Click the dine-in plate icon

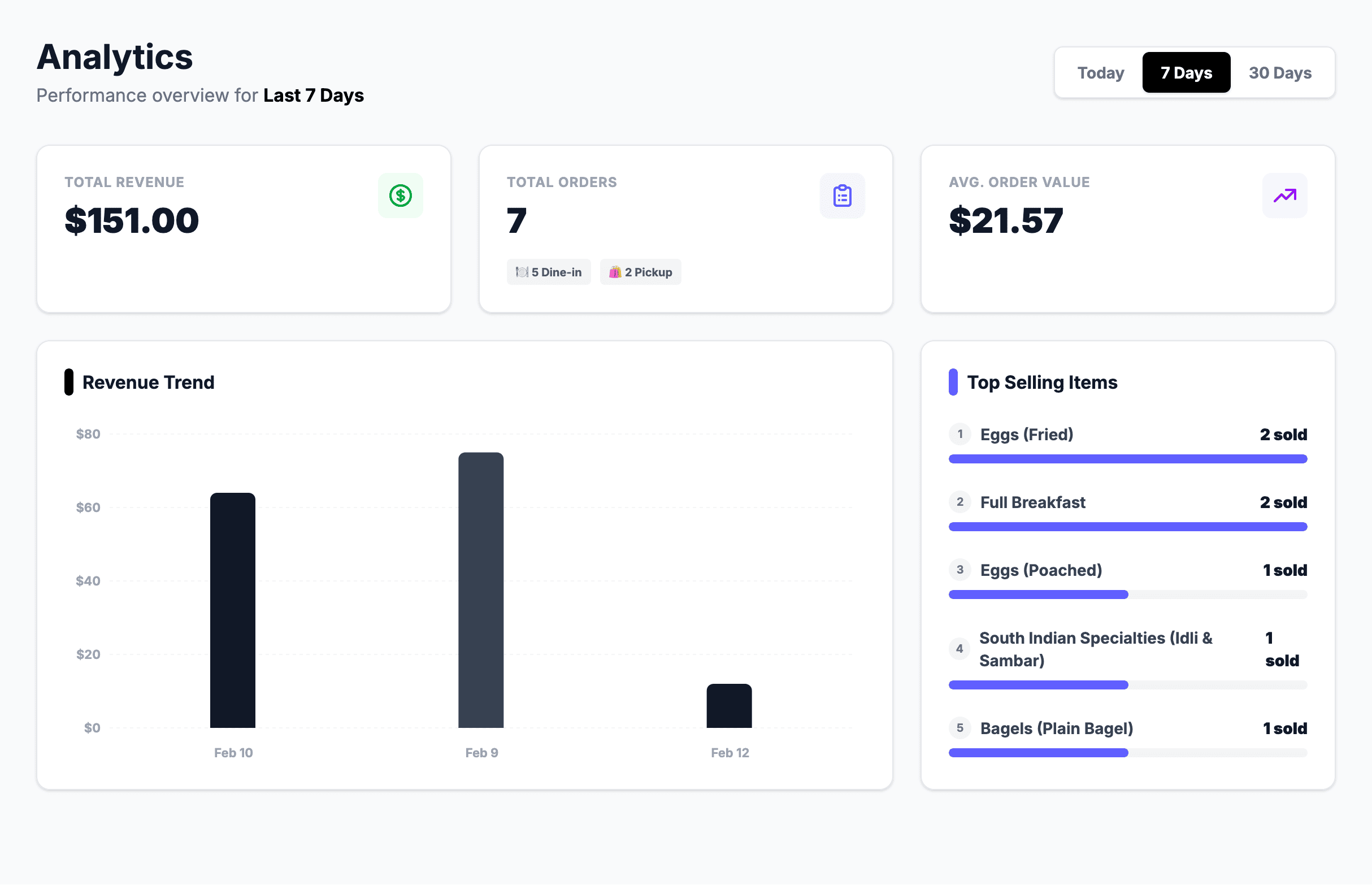point(521,272)
